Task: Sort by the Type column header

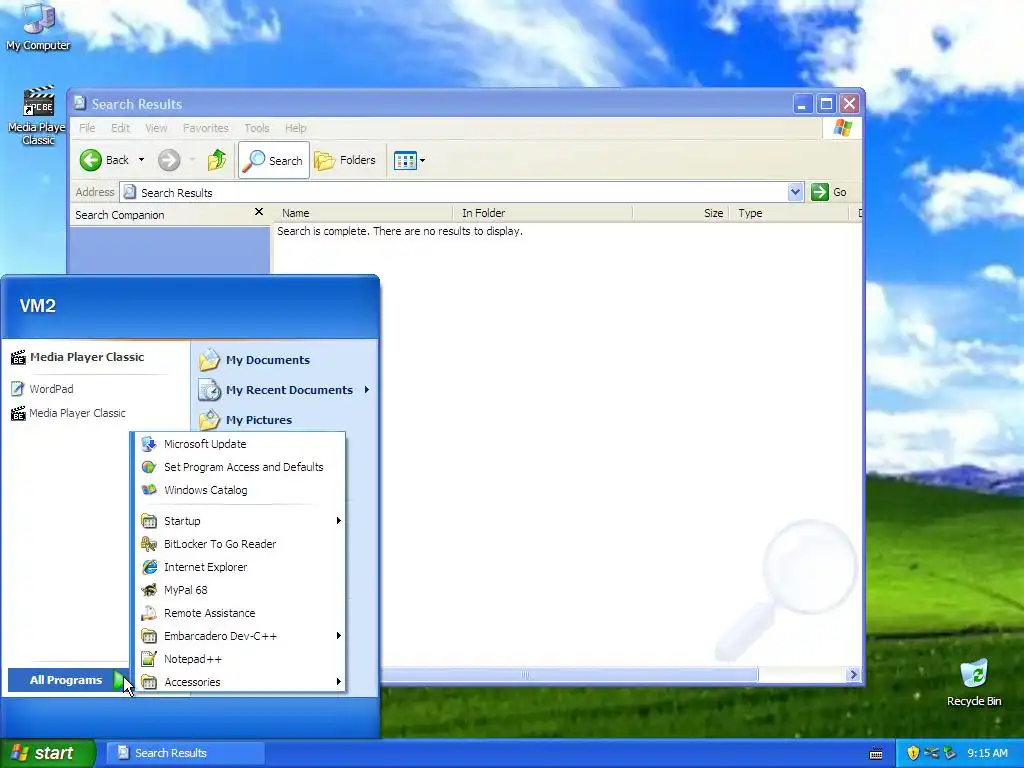Action: click(789, 213)
